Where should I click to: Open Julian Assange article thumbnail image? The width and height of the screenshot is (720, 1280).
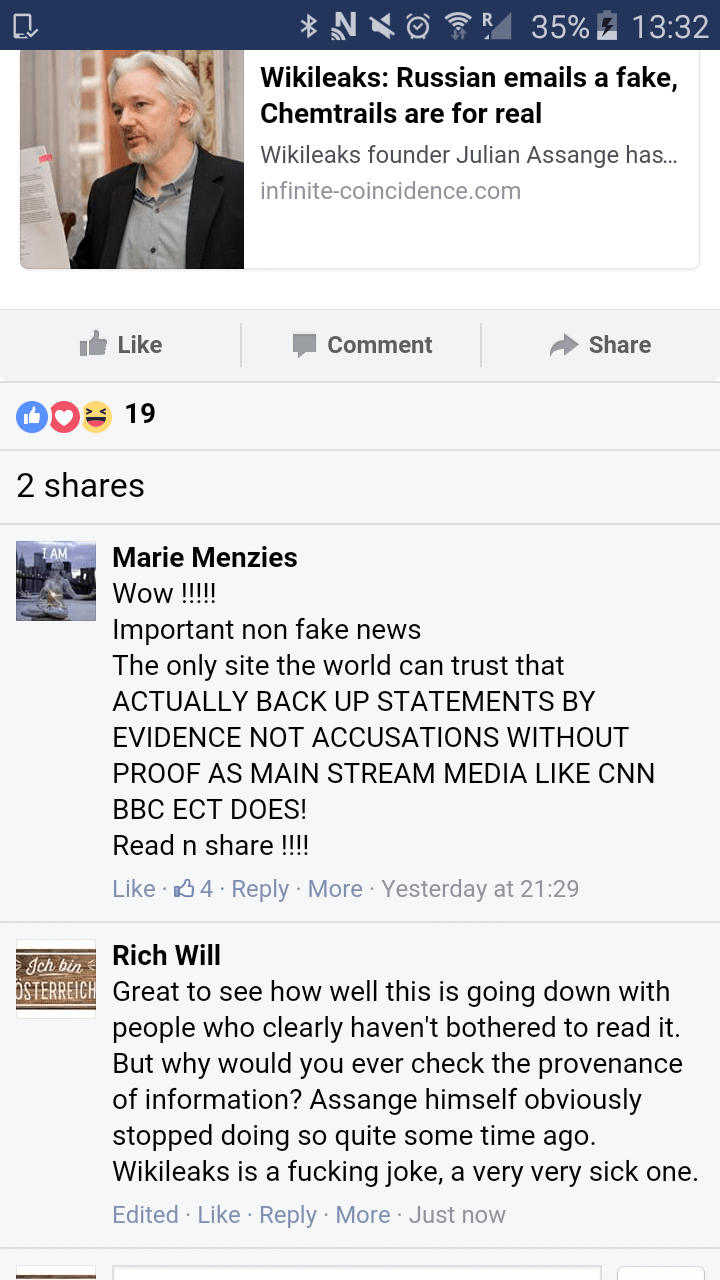point(132,159)
